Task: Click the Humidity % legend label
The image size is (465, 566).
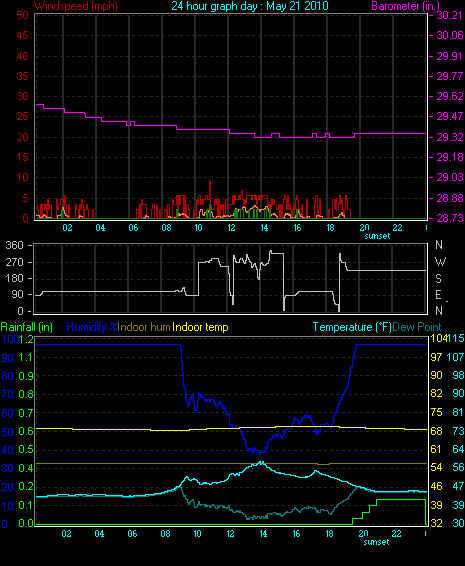Action: [x=92, y=327]
